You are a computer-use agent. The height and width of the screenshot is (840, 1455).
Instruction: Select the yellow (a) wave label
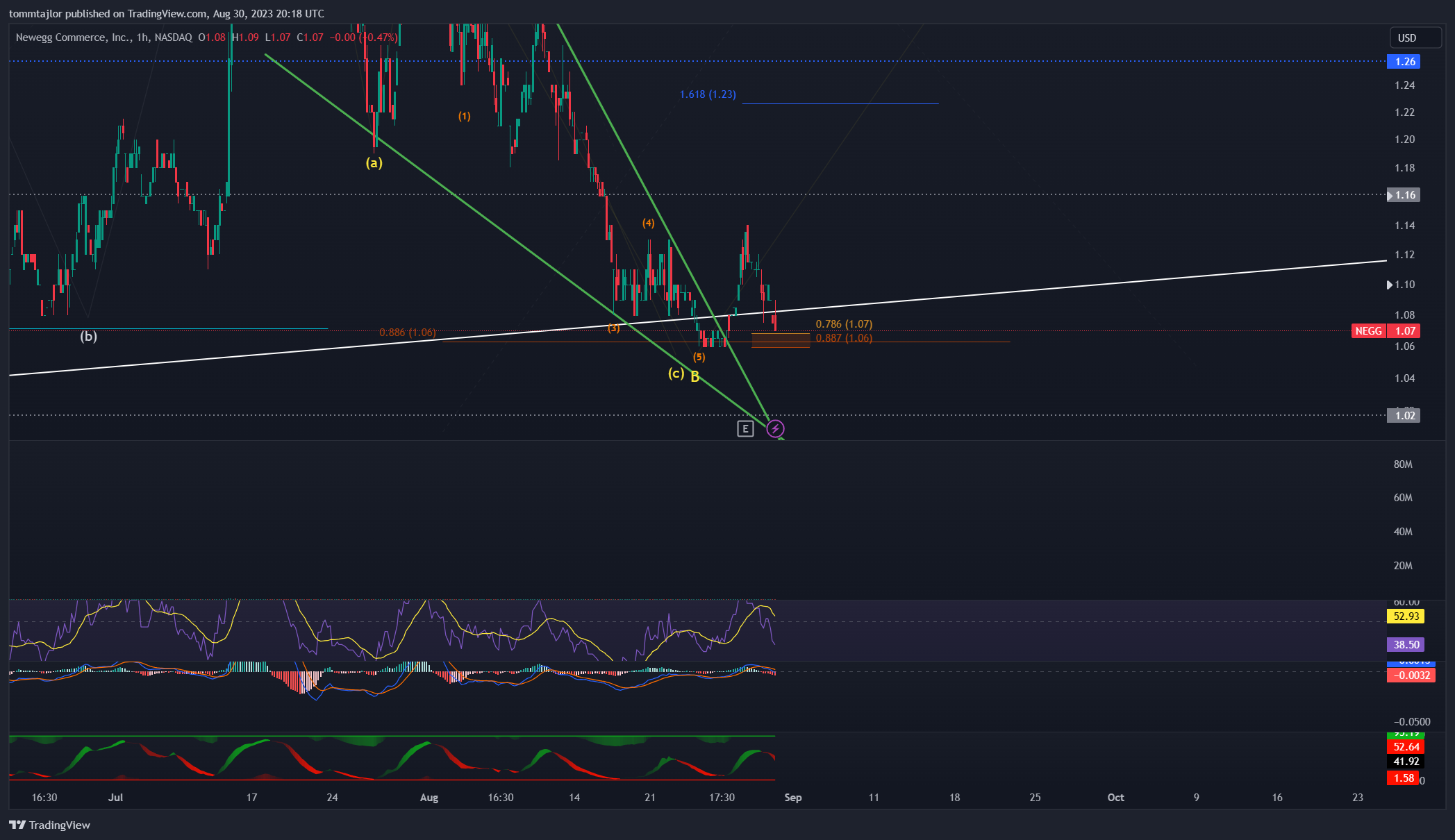pyautogui.click(x=374, y=163)
